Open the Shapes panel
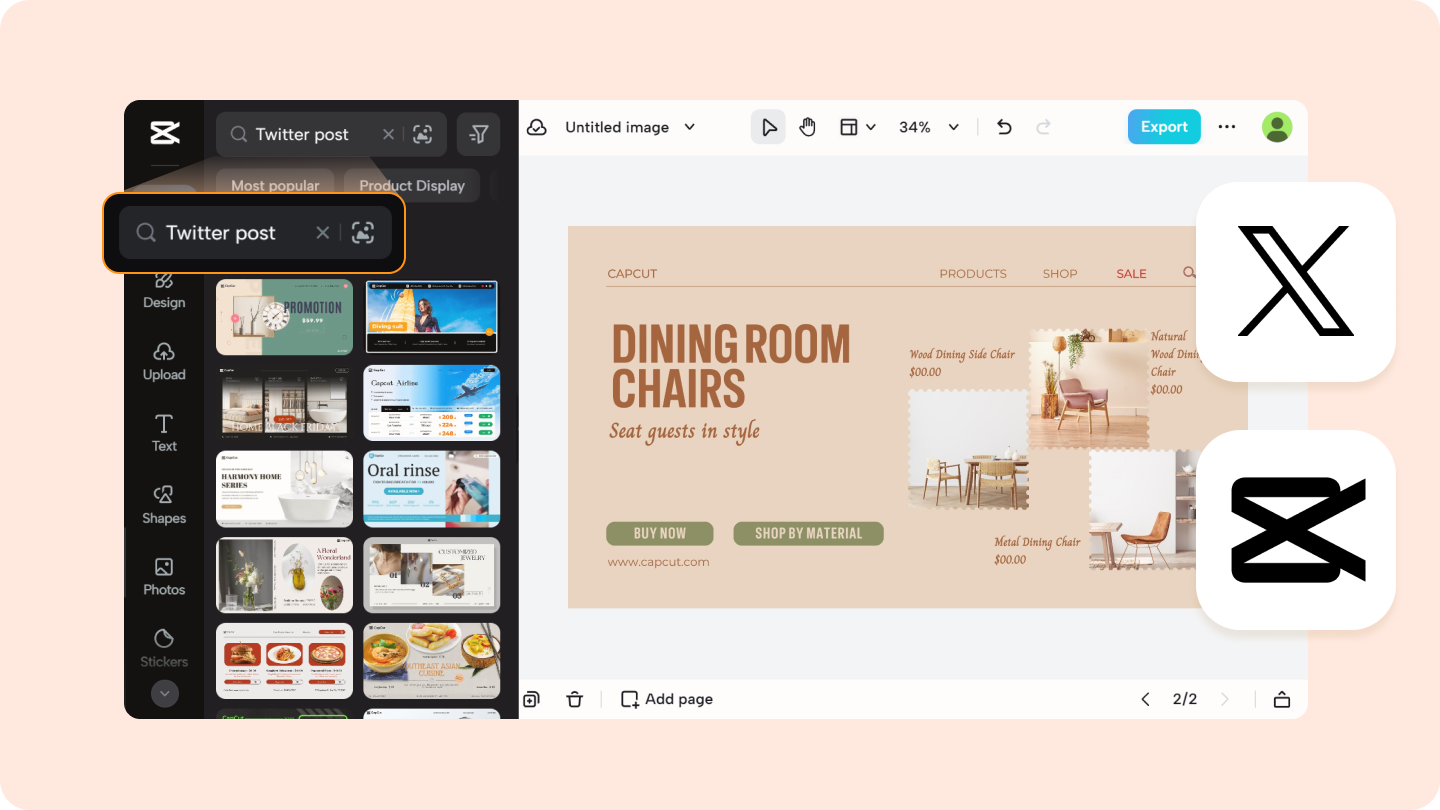The width and height of the screenshot is (1440, 810). pos(164,505)
